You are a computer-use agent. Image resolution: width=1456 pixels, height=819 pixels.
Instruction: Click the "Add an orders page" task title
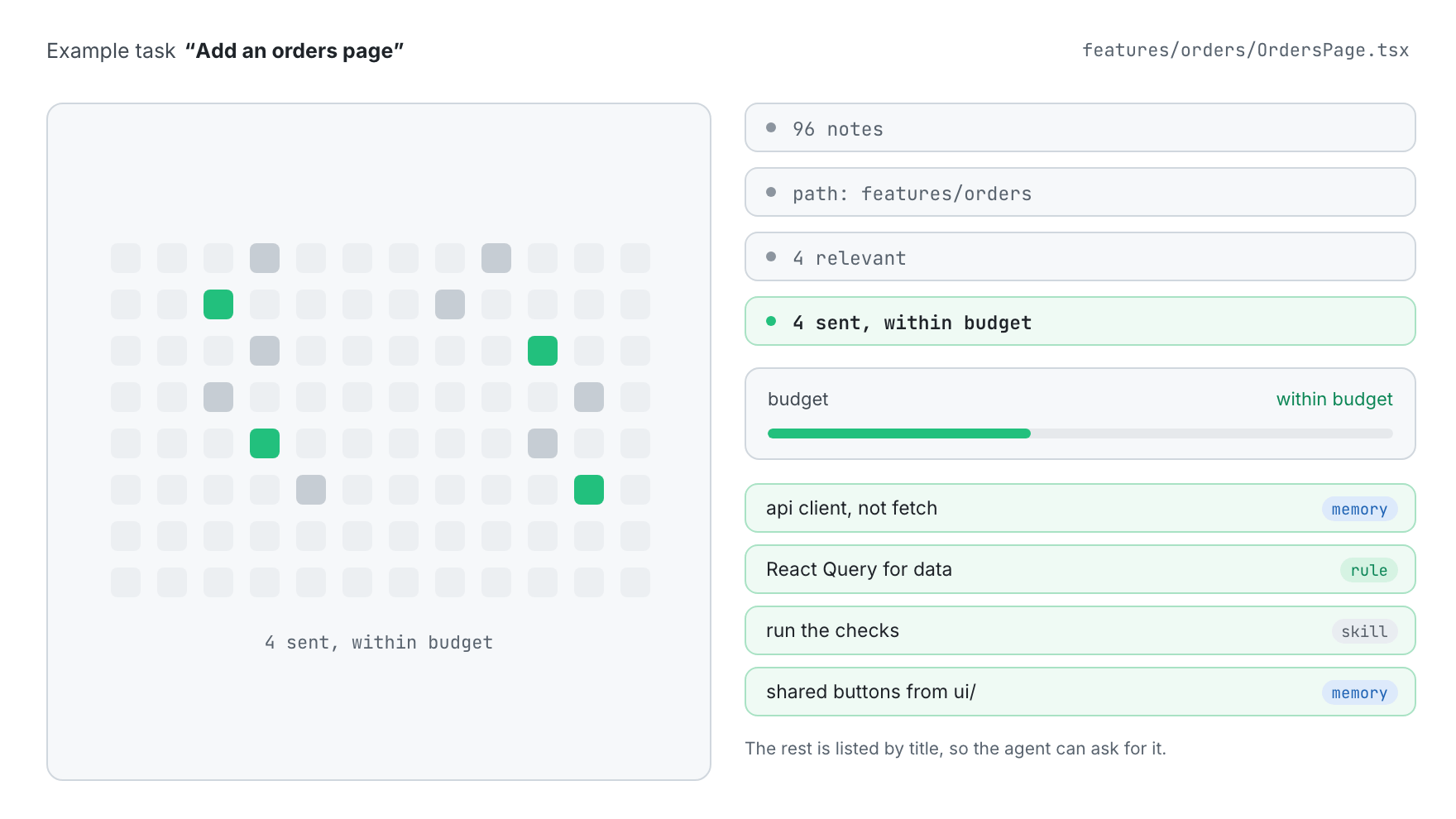tap(295, 50)
